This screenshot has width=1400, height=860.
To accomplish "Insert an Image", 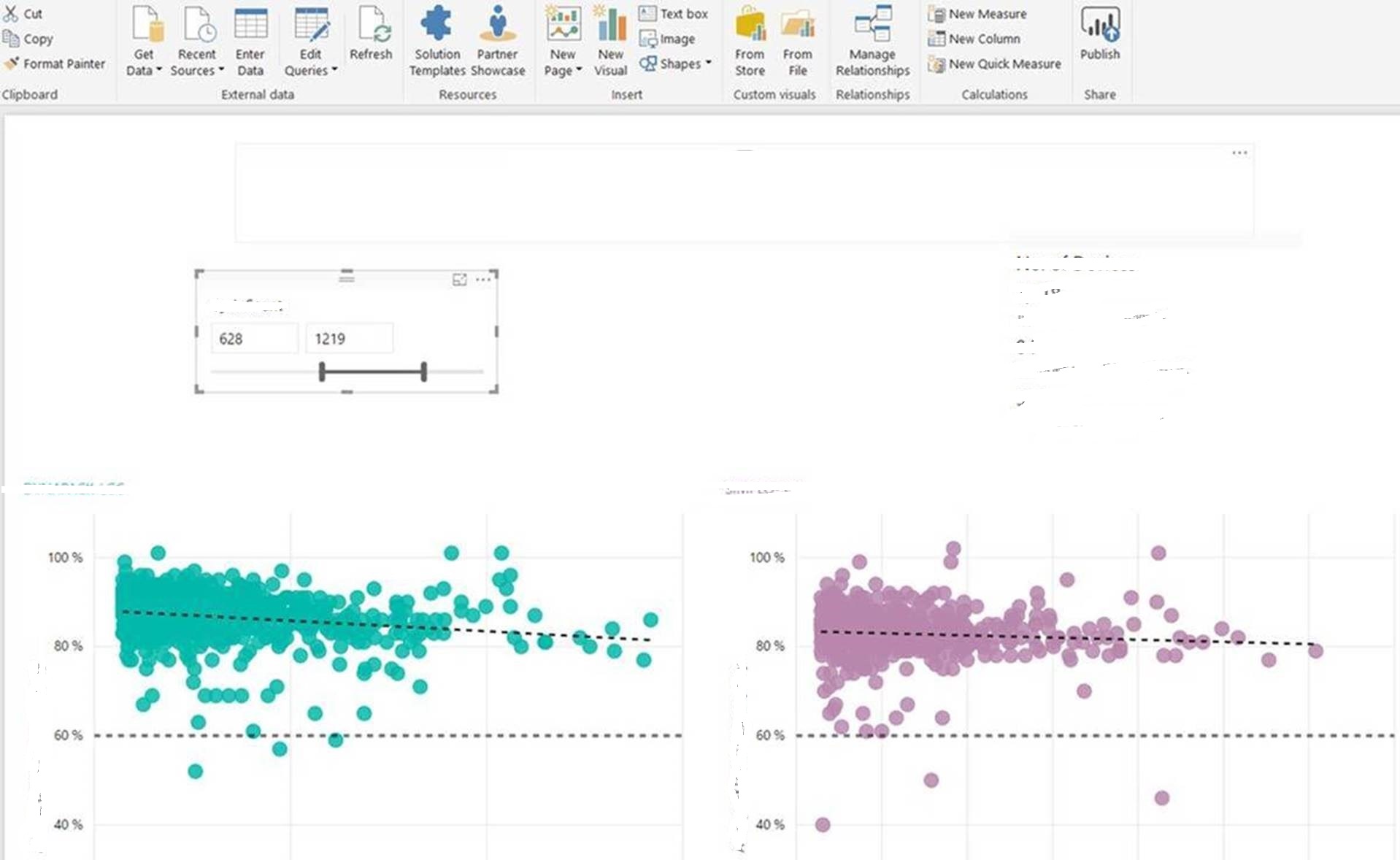I will [x=666, y=39].
